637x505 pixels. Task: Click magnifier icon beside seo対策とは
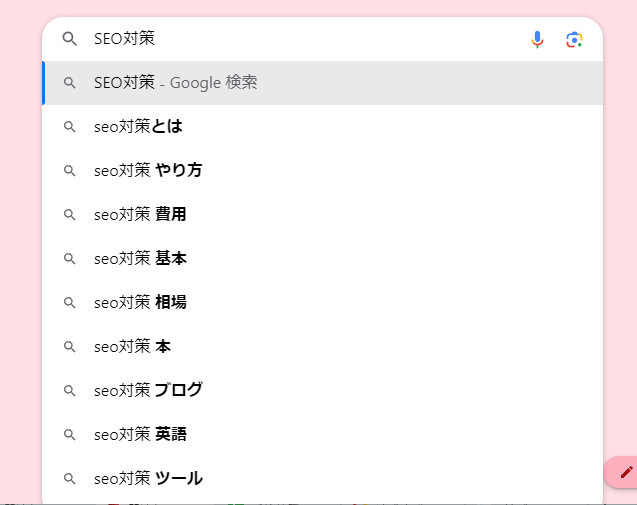[x=69, y=127]
